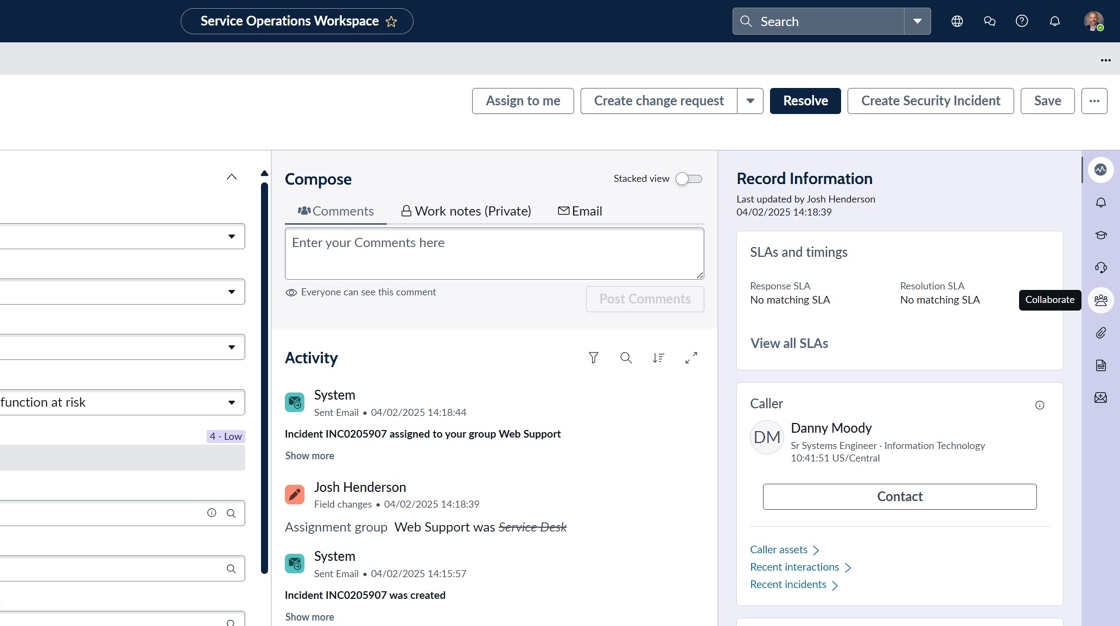Open the Search scope dropdown arrow

pos(917,21)
